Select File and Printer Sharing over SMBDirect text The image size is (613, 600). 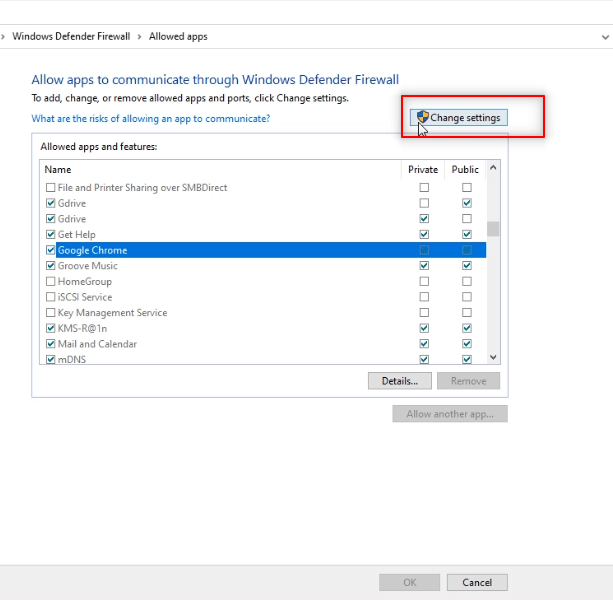pos(142,188)
